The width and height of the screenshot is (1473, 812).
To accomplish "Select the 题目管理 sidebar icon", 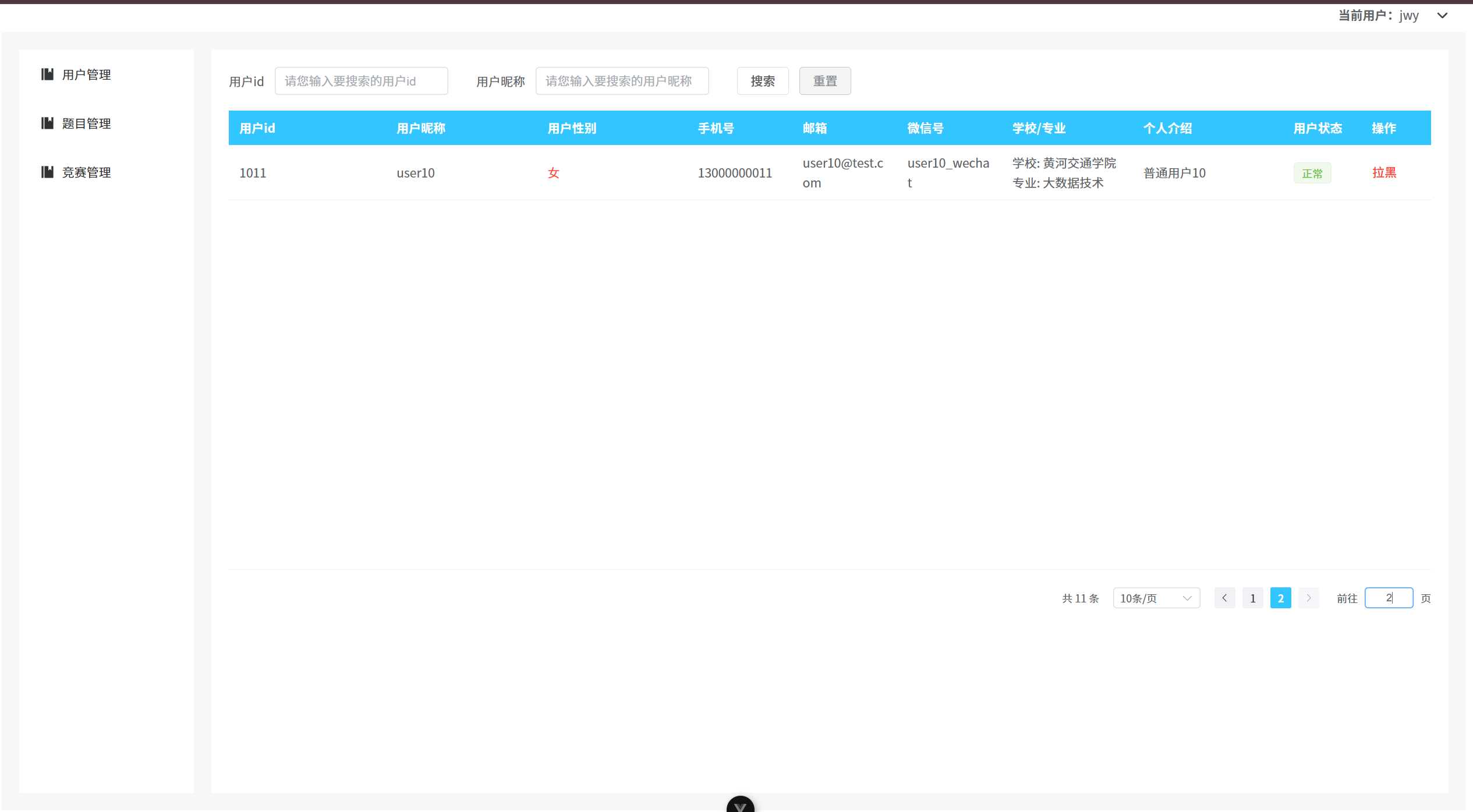I will tap(48, 123).
